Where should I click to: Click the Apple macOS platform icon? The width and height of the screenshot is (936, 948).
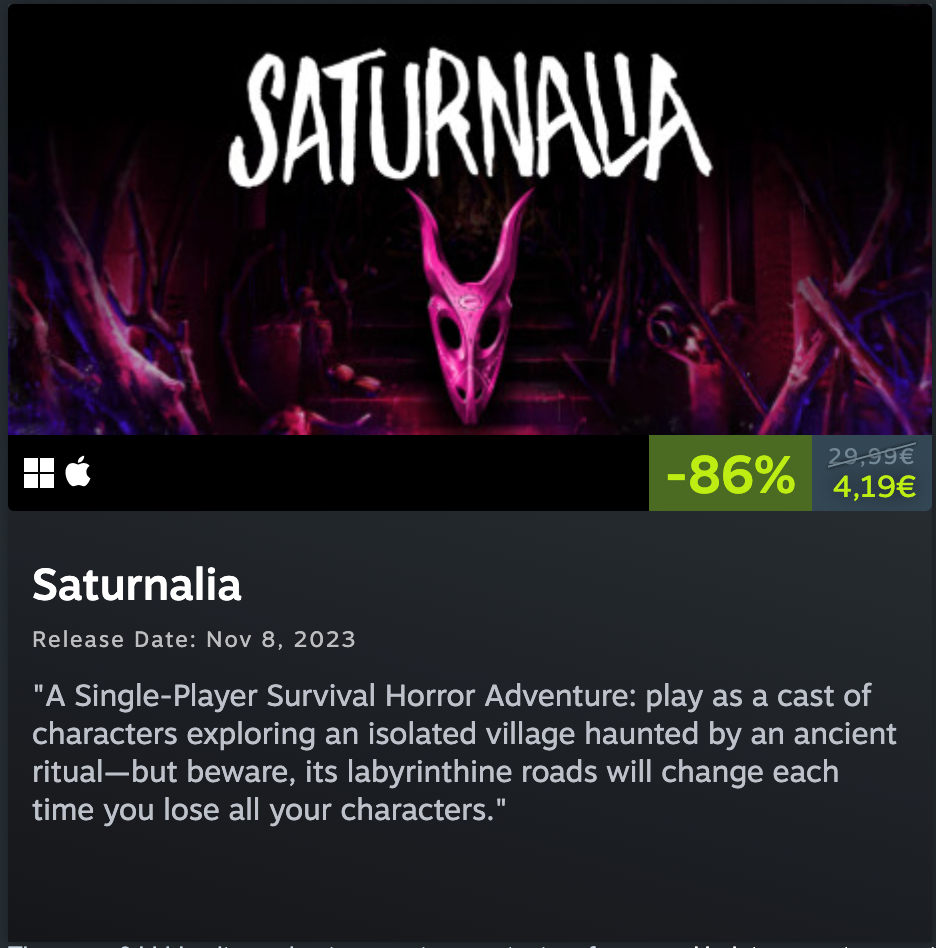click(x=78, y=472)
